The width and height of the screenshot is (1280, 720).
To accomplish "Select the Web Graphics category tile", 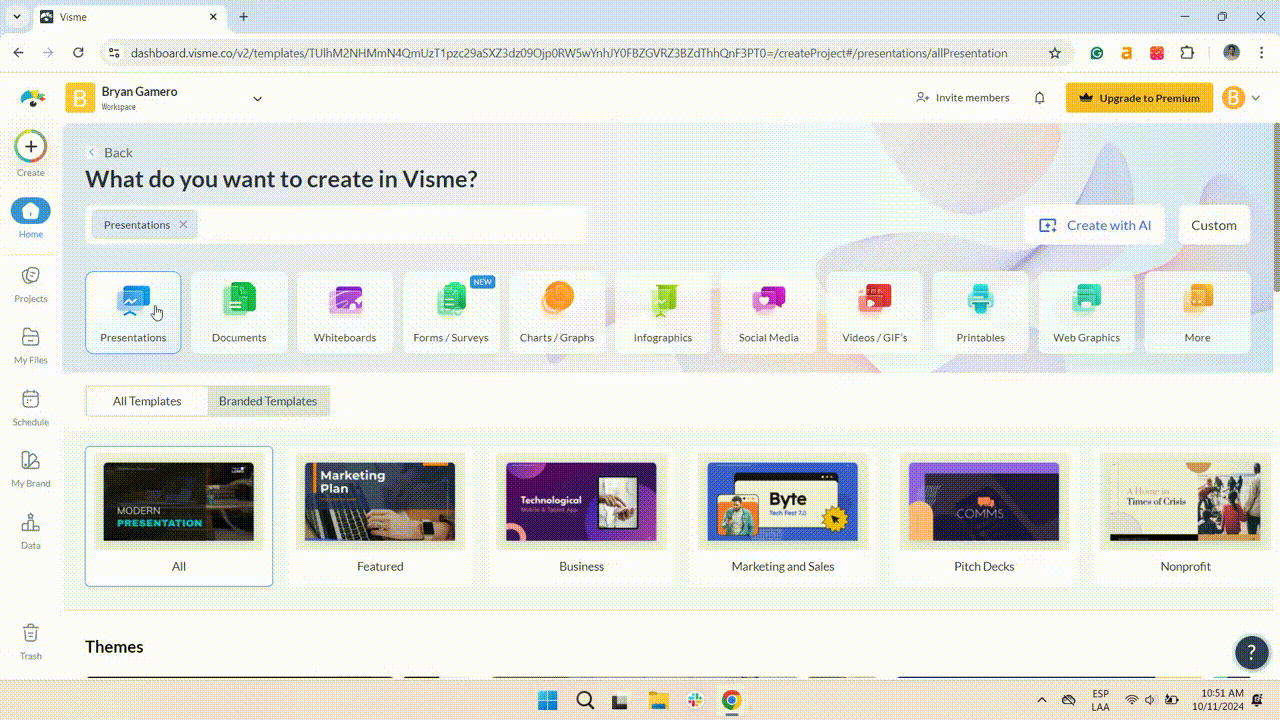I will coord(1087,313).
